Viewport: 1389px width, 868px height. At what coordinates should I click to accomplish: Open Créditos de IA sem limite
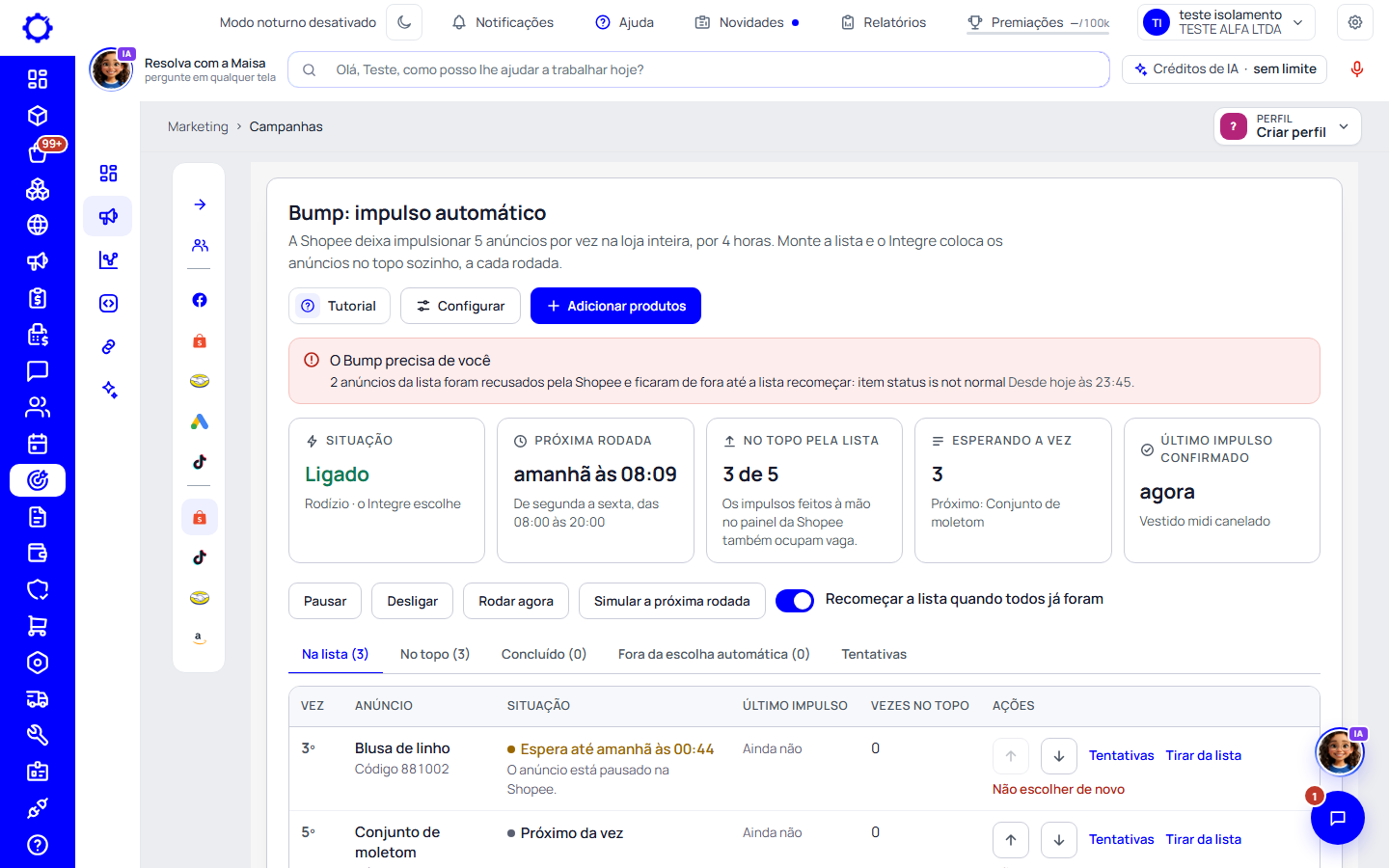(x=1225, y=69)
